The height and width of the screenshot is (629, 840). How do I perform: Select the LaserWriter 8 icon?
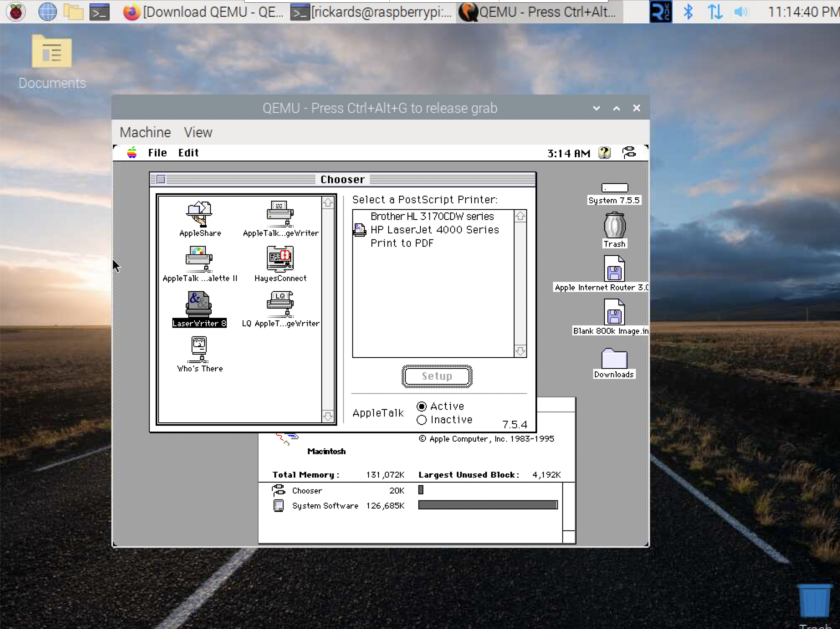200,304
